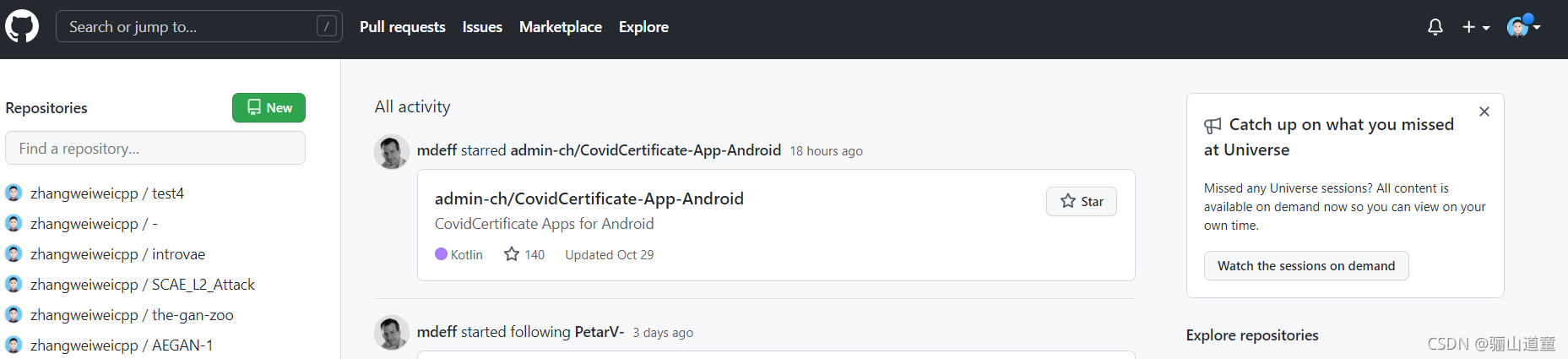Open mdeff avatar on started following activity
This screenshot has height=359, width=1568.
coord(392,333)
